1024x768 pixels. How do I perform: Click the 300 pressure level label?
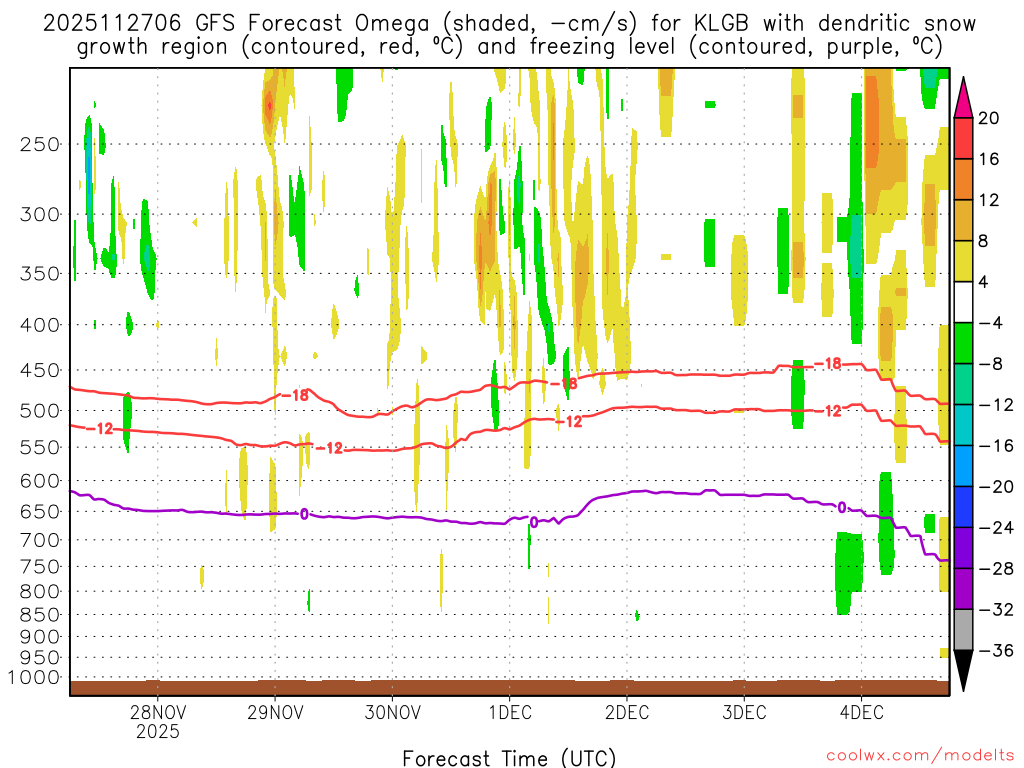tap(40, 214)
